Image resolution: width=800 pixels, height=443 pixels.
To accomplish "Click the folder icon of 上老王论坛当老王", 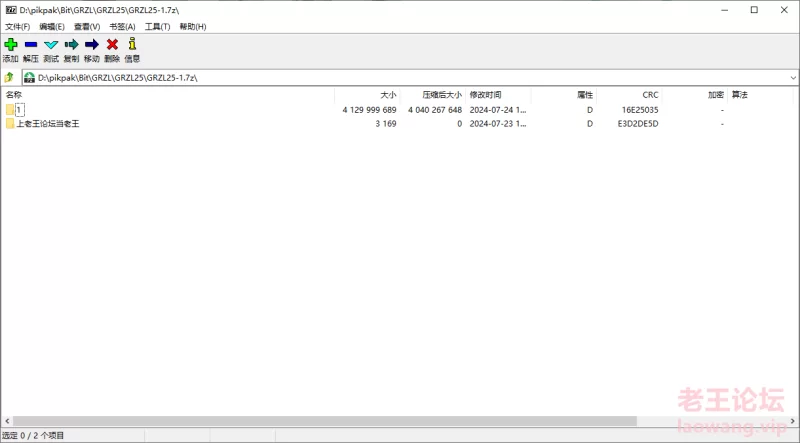I will pyautogui.click(x=10, y=124).
